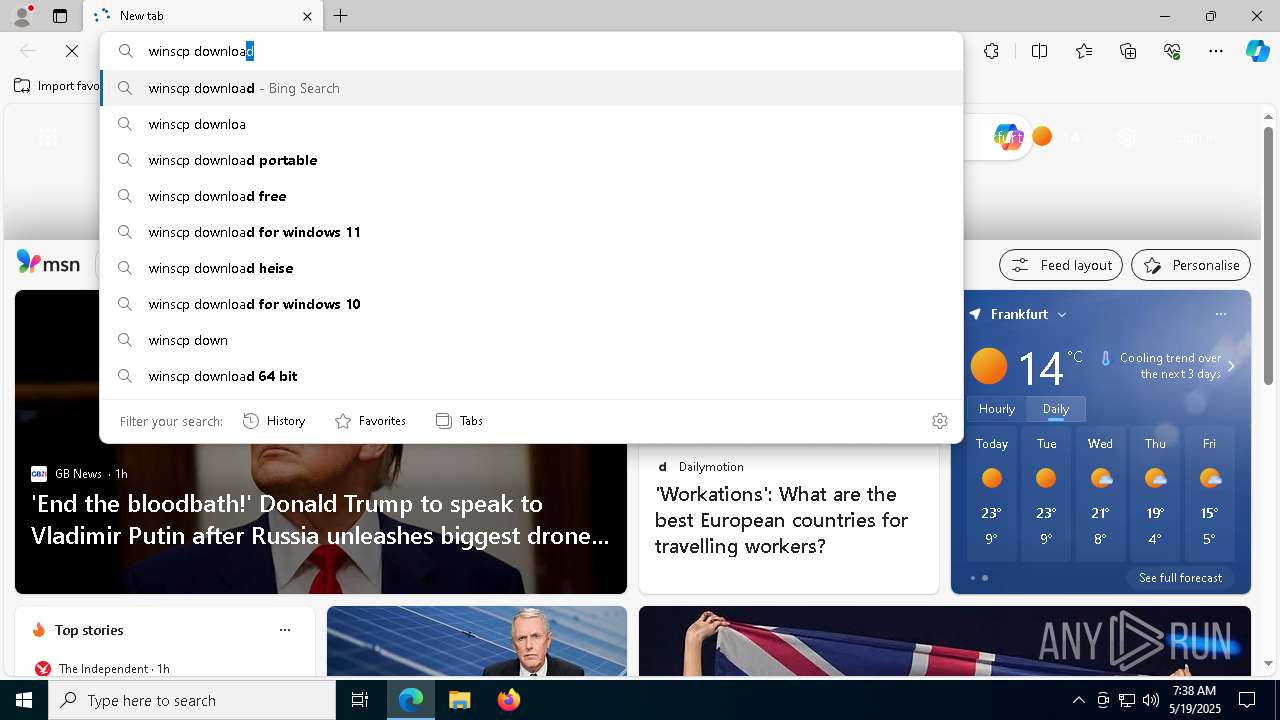Viewport: 1280px width, 720px height.
Task: Open Collections toolbar icon
Action: coord(1128,51)
